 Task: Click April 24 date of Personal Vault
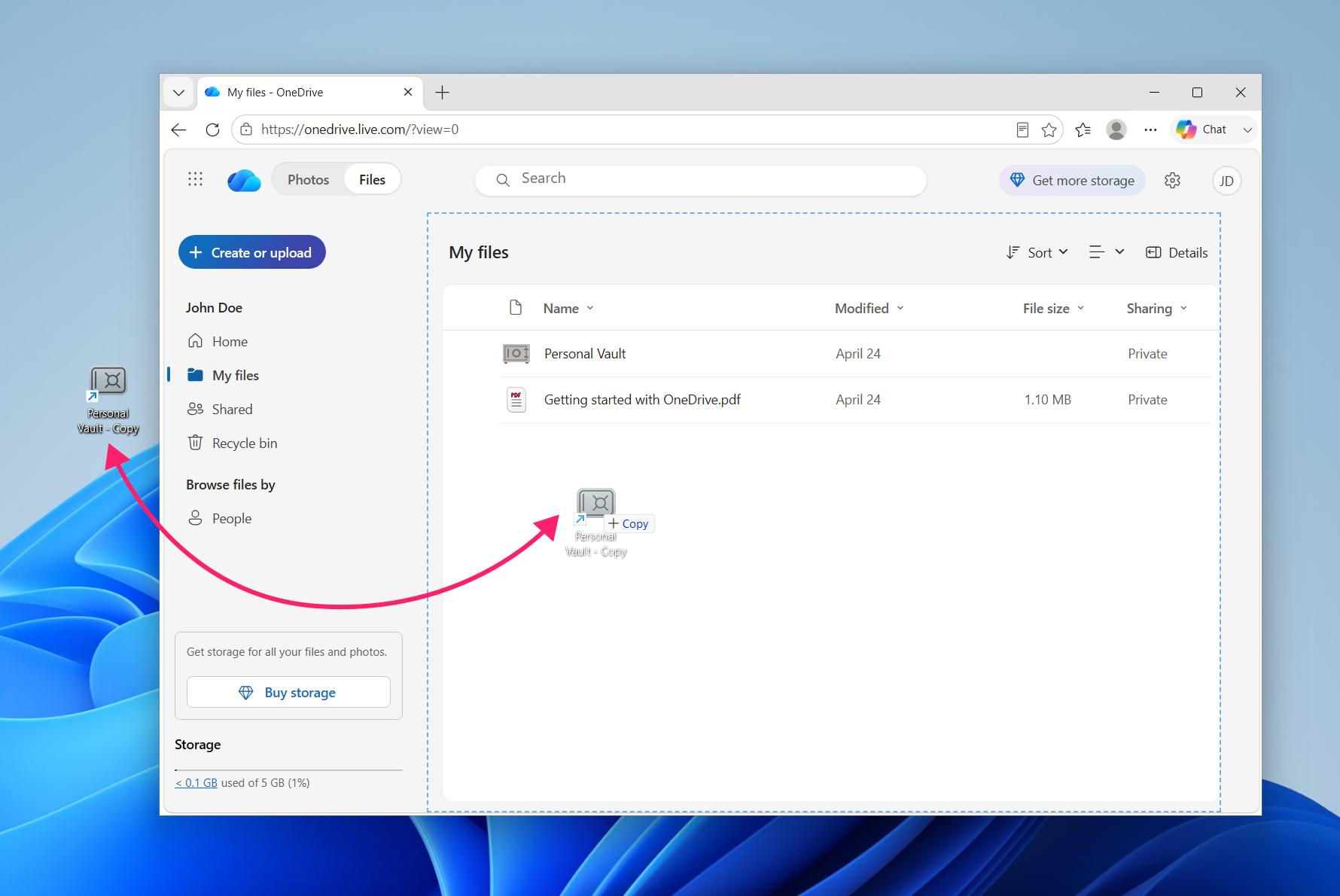tap(858, 354)
